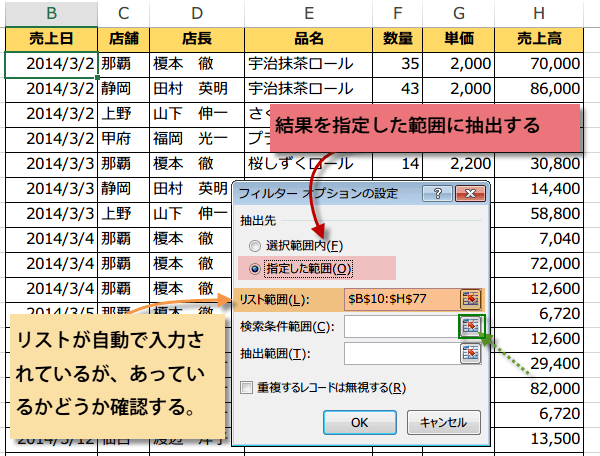This screenshot has width=600, height=456.
Task: Focus the リスト範囲 input field
Action: pyautogui.click(x=402, y=300)
